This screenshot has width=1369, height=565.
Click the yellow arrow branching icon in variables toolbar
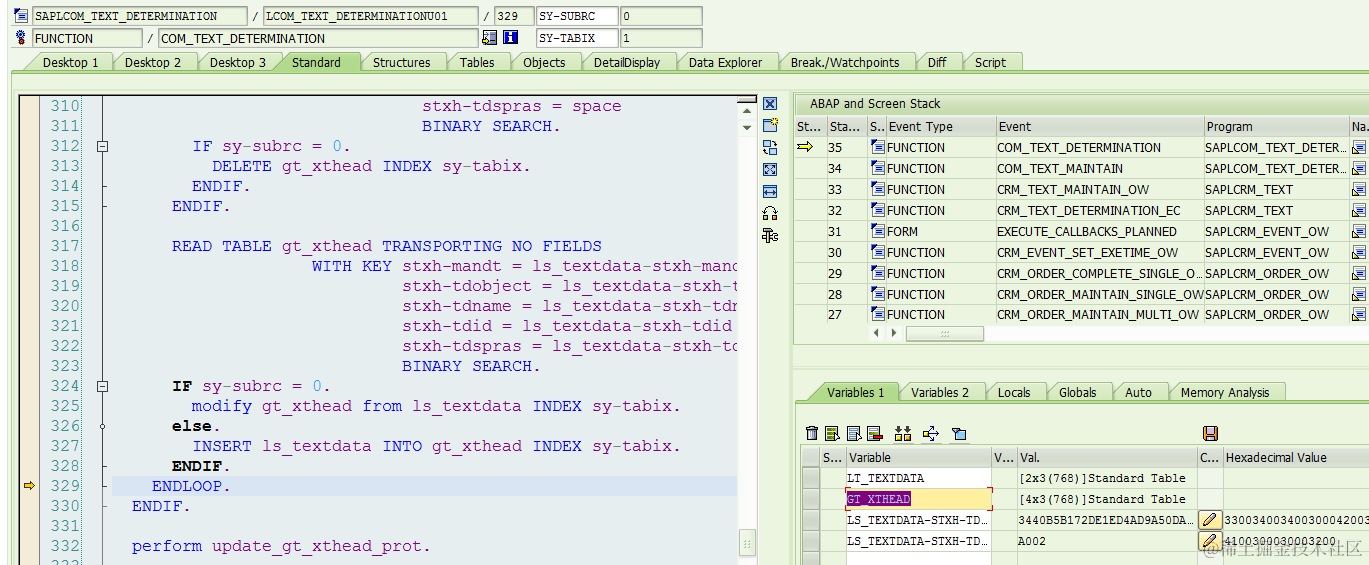931,433
